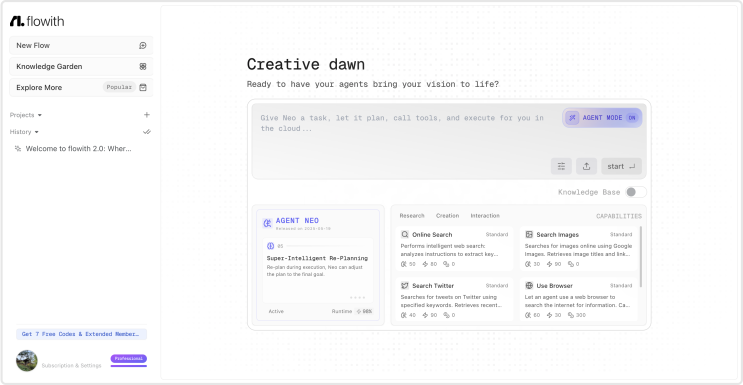The height and width of the screenshot is (385, 743).
Task: Click the Search Images picture icon
Action: (x=529, y=234)
